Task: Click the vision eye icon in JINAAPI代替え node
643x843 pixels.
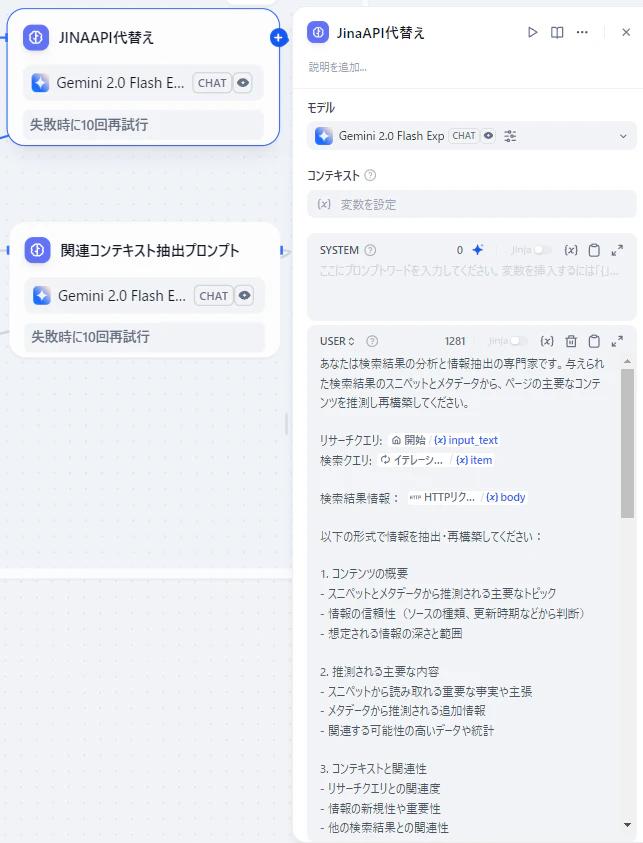Action: [243, 83]
